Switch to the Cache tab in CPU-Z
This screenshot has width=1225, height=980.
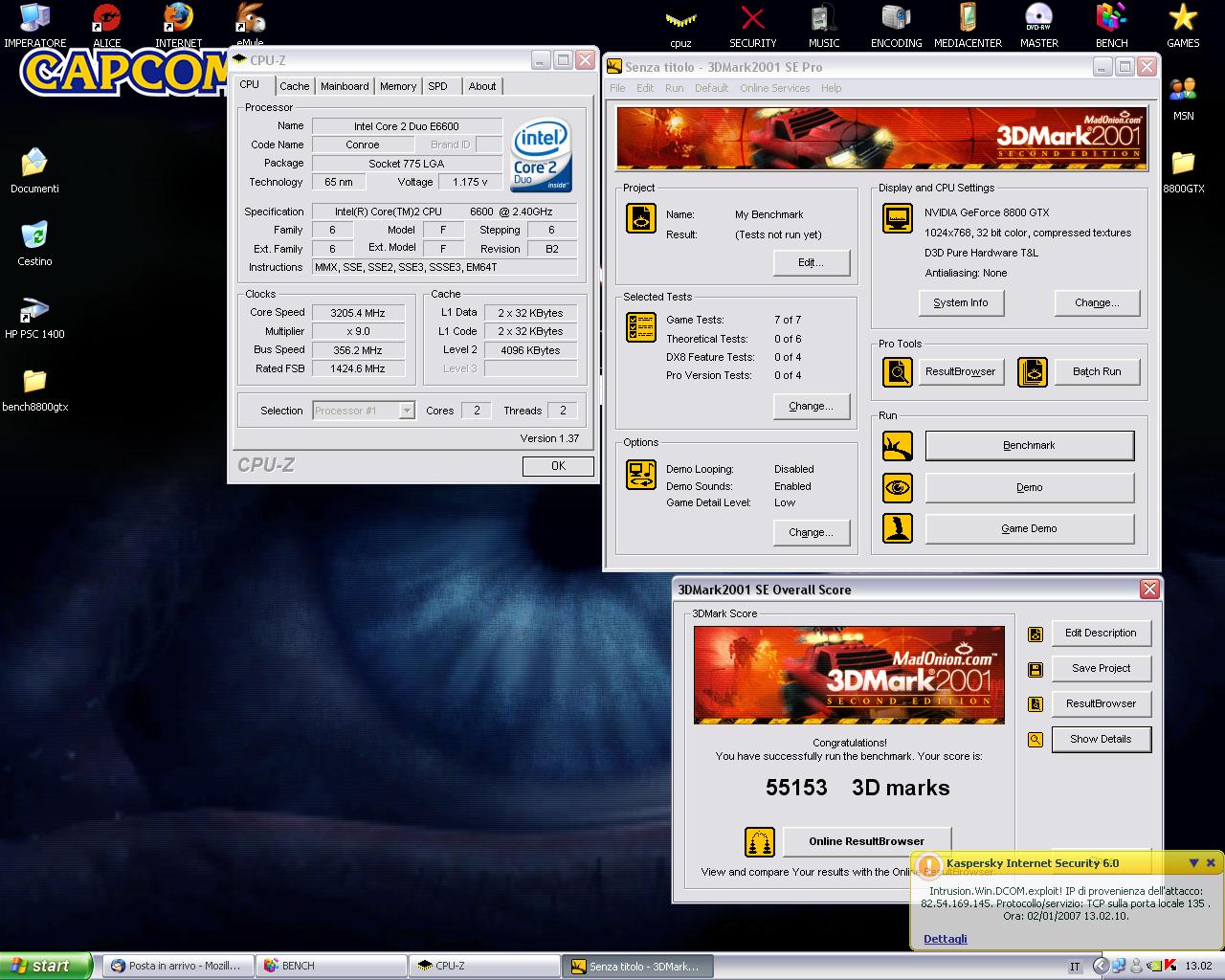295,86
